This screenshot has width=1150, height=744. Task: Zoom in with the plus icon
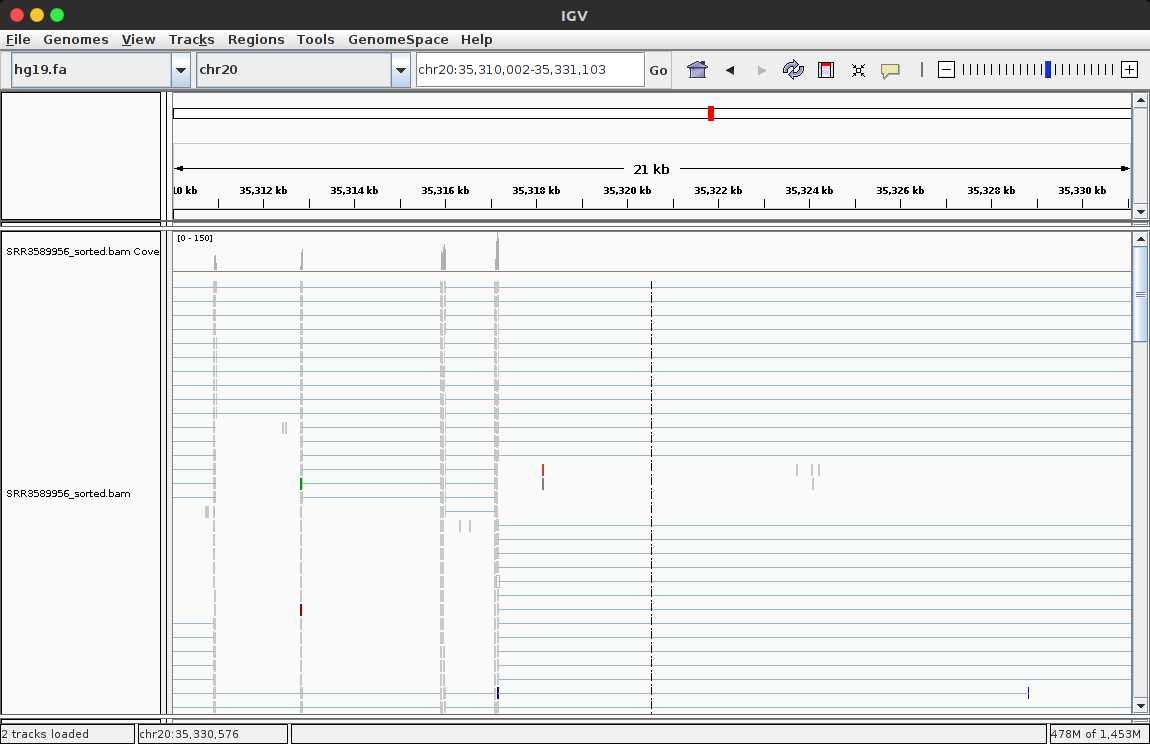[1129, 70]
